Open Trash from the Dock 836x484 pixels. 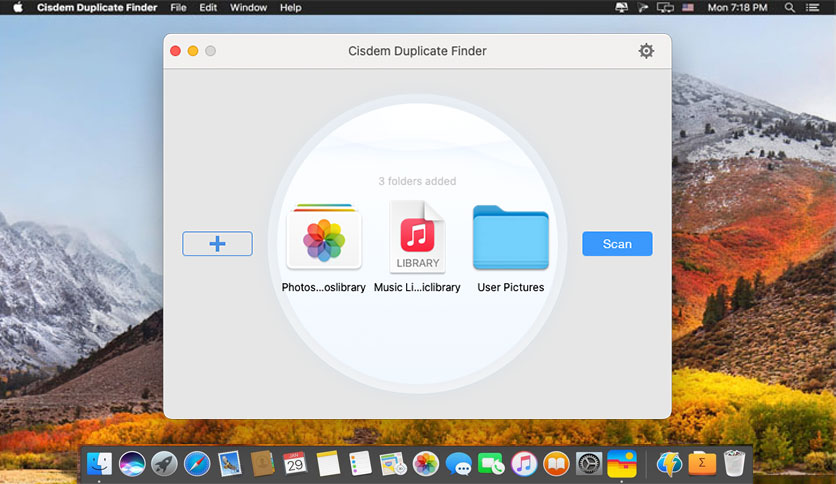coord(734,463)
